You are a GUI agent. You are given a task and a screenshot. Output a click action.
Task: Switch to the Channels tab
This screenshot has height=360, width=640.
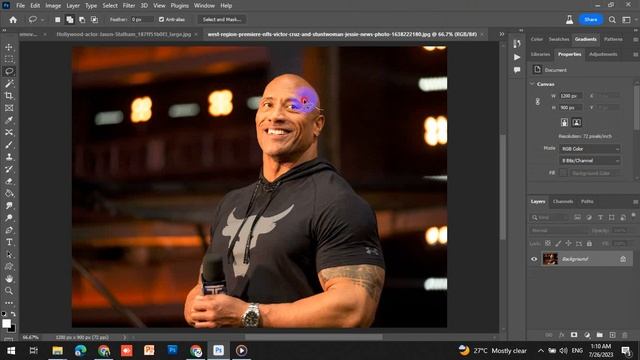tap(563, 202)
